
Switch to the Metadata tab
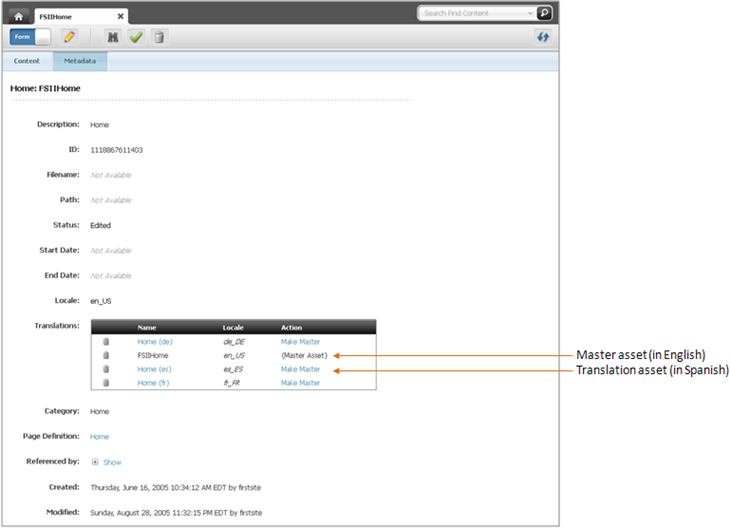point(80,61)
